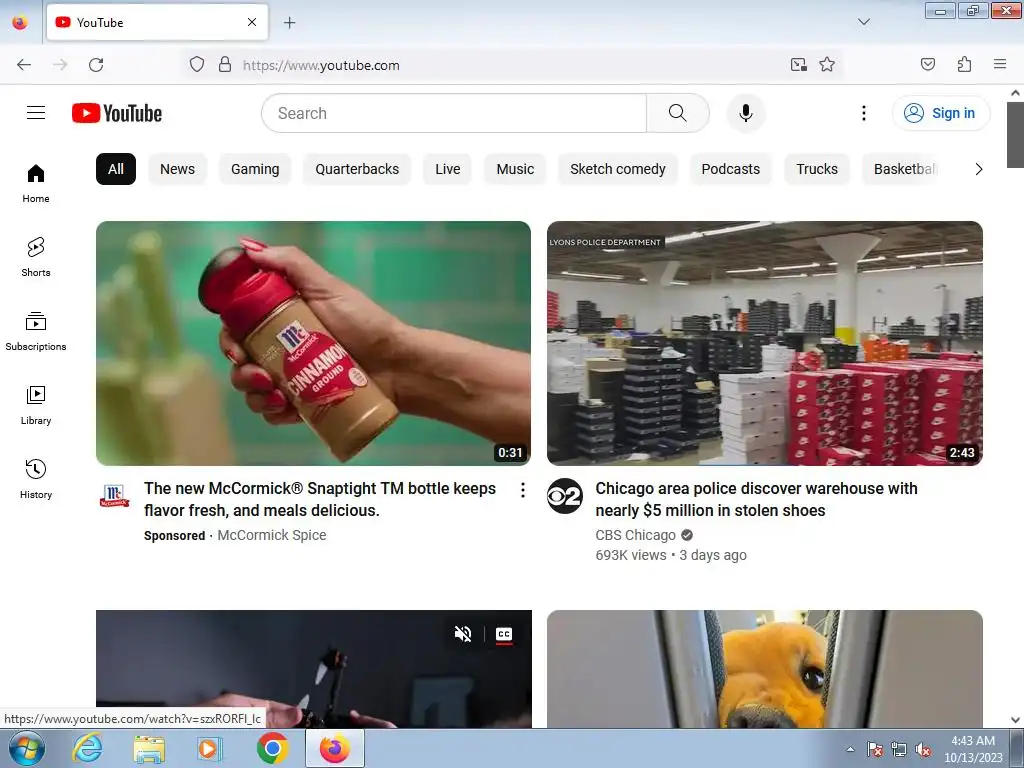Open the YouTube hamburger guide menu
This screenshot has width=1024, height=768.
tap(36, 113)
